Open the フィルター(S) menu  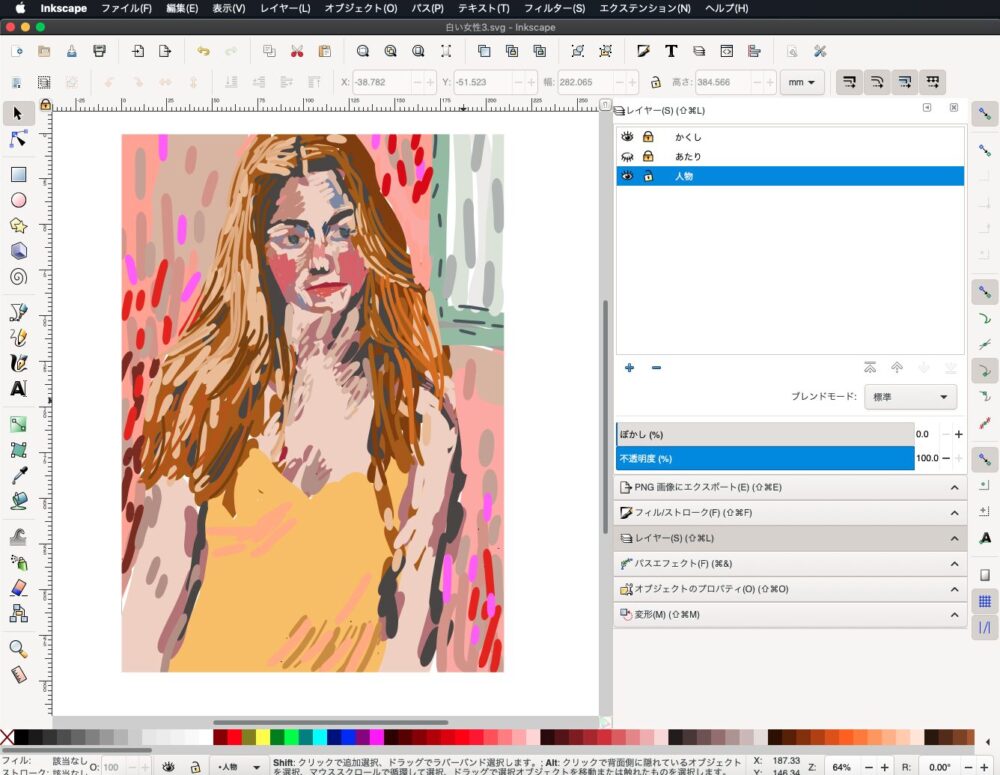click(554, 8)
